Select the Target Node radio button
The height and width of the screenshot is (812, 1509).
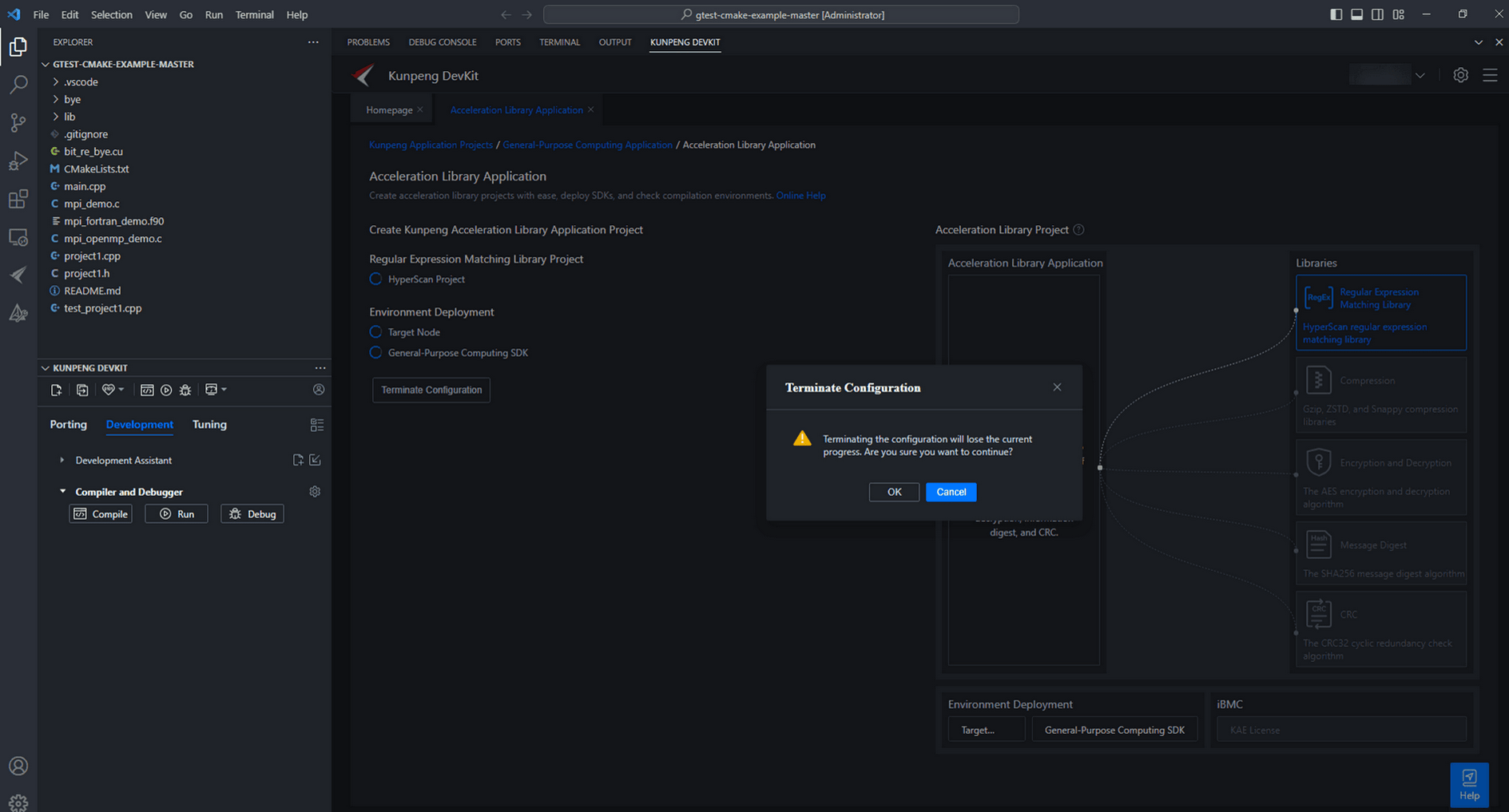coord(375,332)
